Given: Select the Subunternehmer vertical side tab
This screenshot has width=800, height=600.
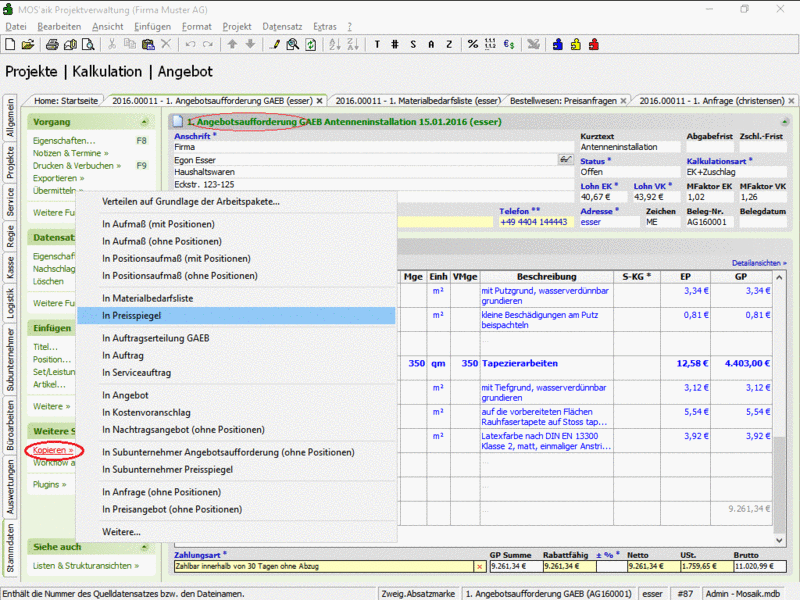Looking at the screenshot, I should pos(10,359).
